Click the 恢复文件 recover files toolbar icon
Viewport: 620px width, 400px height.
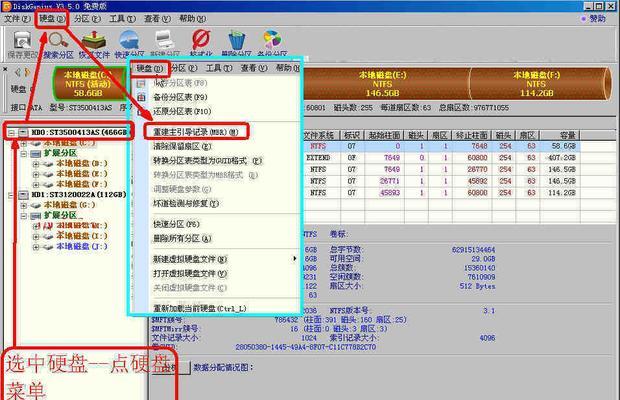point(94,40)
